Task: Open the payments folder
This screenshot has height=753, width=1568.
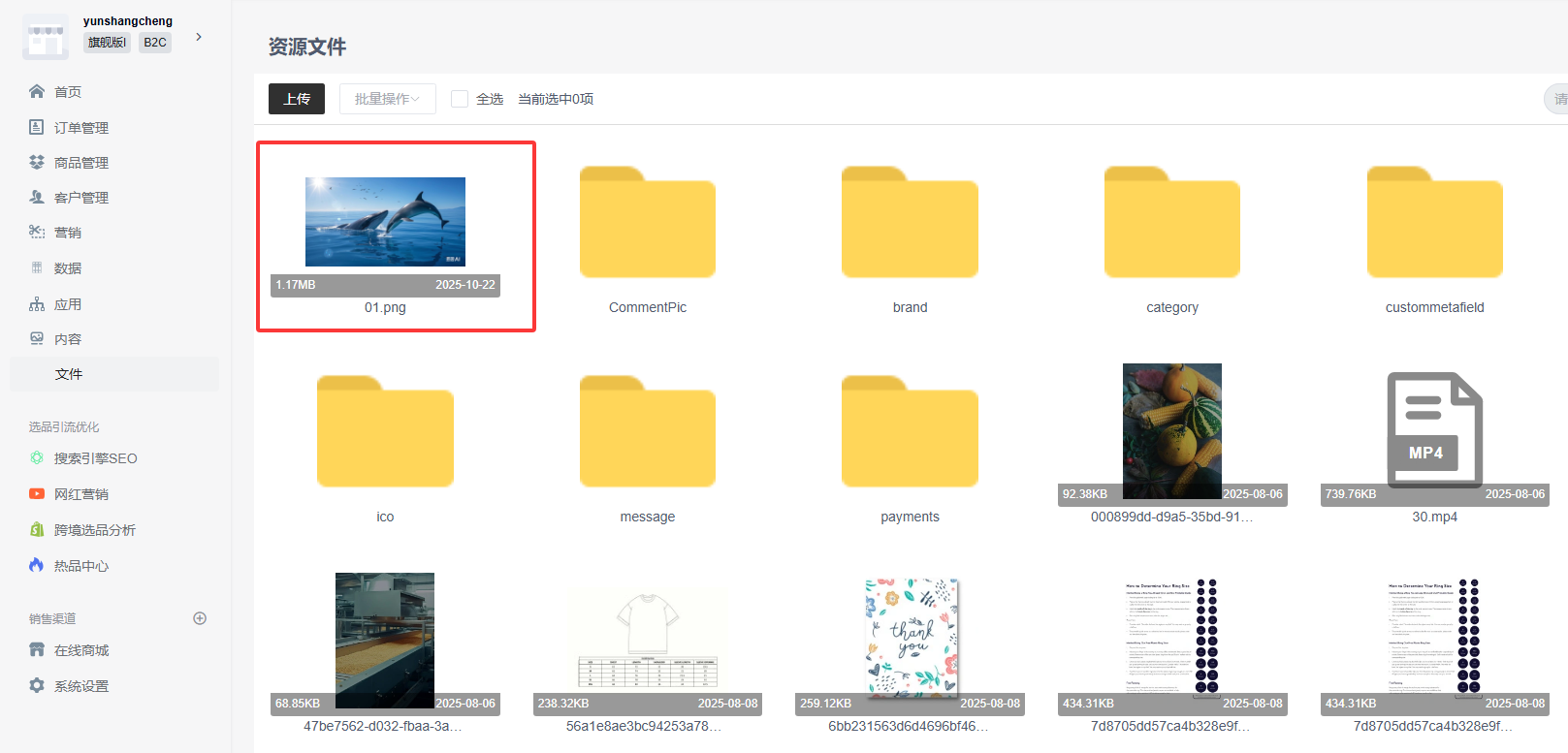Action: tap(910, 432)
